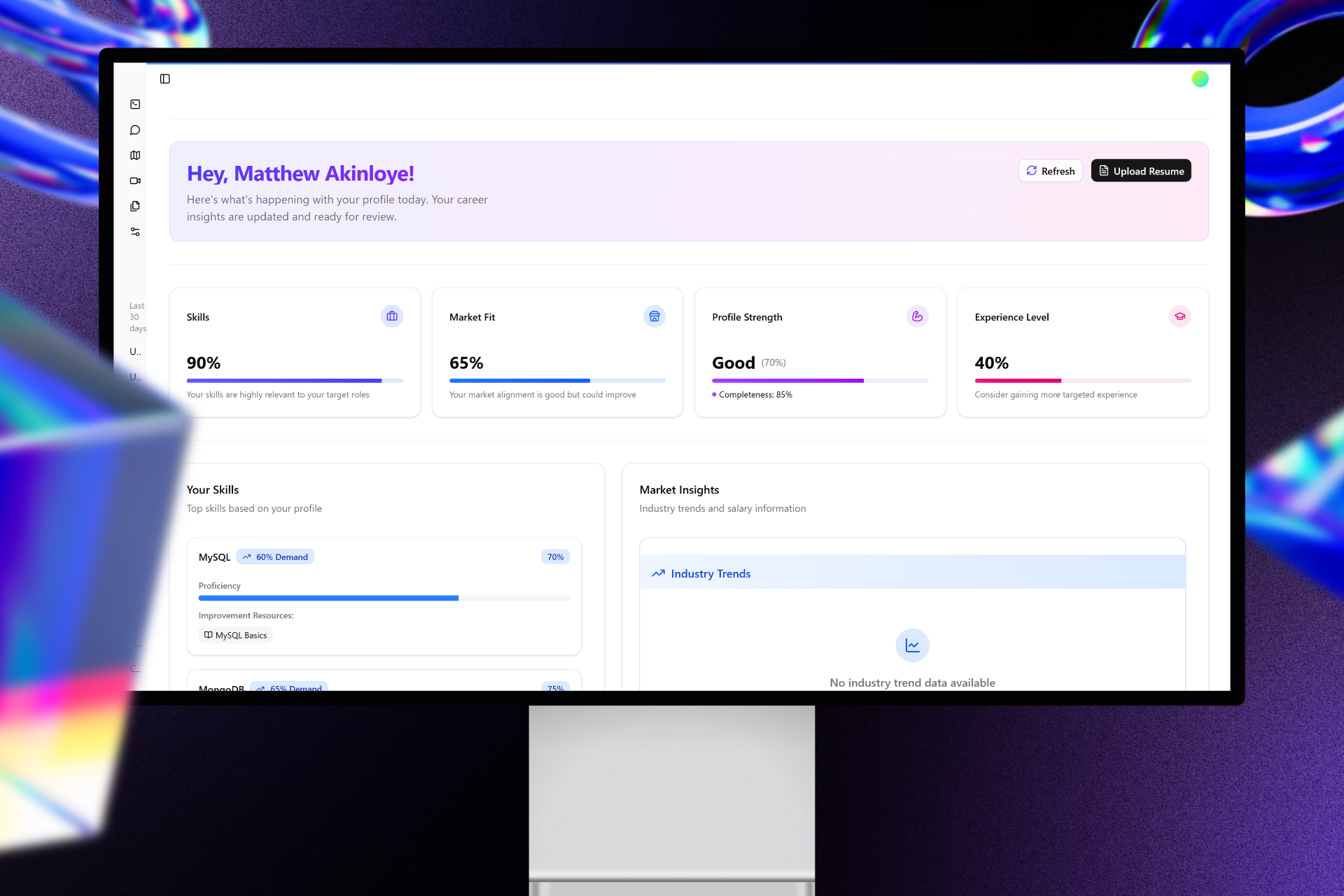Click the Profile Strength bicep icon

(x=917, y=316)
